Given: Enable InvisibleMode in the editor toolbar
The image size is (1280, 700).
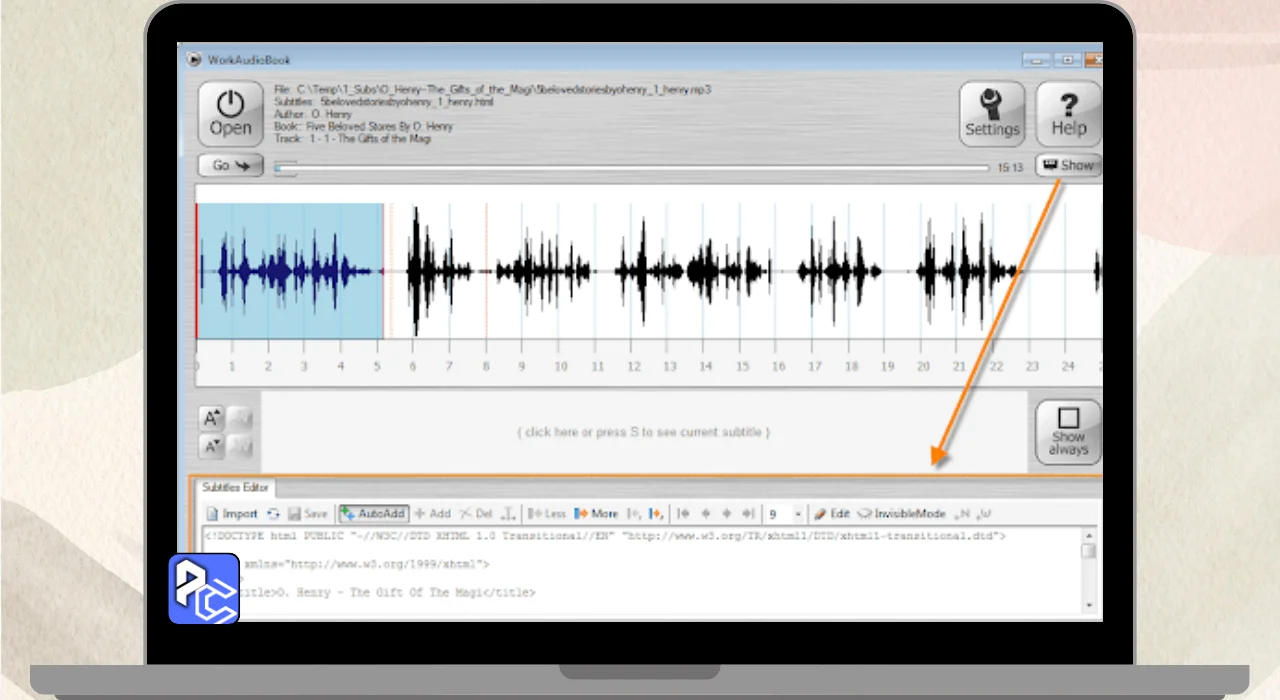Looking at the screenshot, I should 901,514.
